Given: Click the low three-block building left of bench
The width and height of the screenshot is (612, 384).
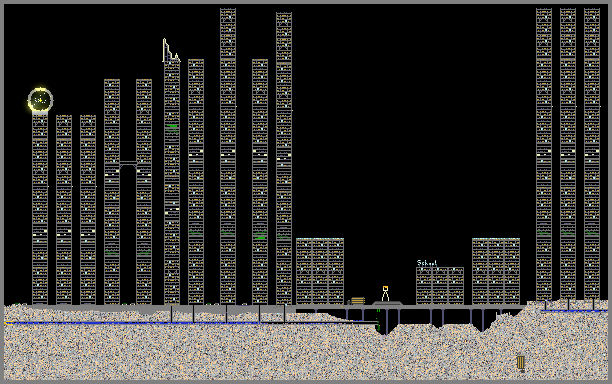Looking at the screenshot, I should (320, 271).
